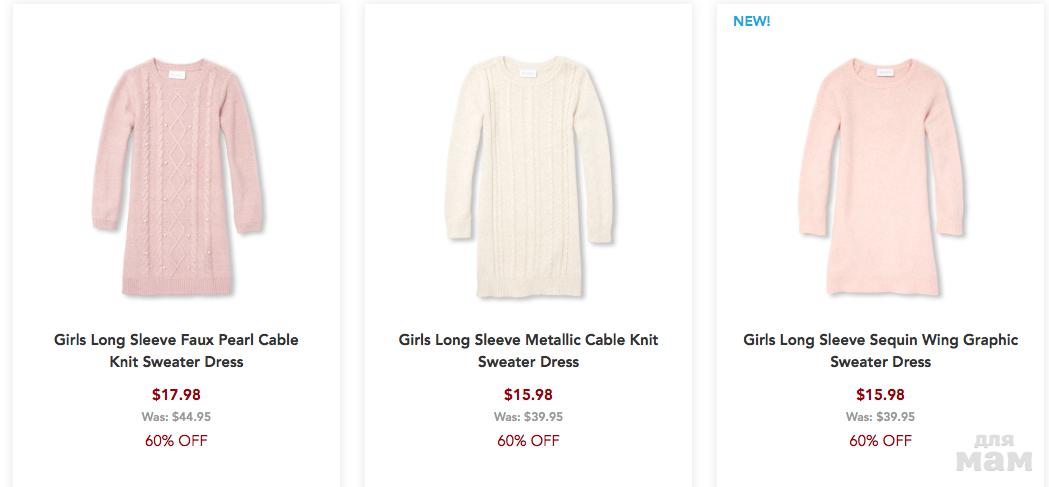Click the 'Was: $44.95' original price
1049x487 pixels.
pos(176,417)
